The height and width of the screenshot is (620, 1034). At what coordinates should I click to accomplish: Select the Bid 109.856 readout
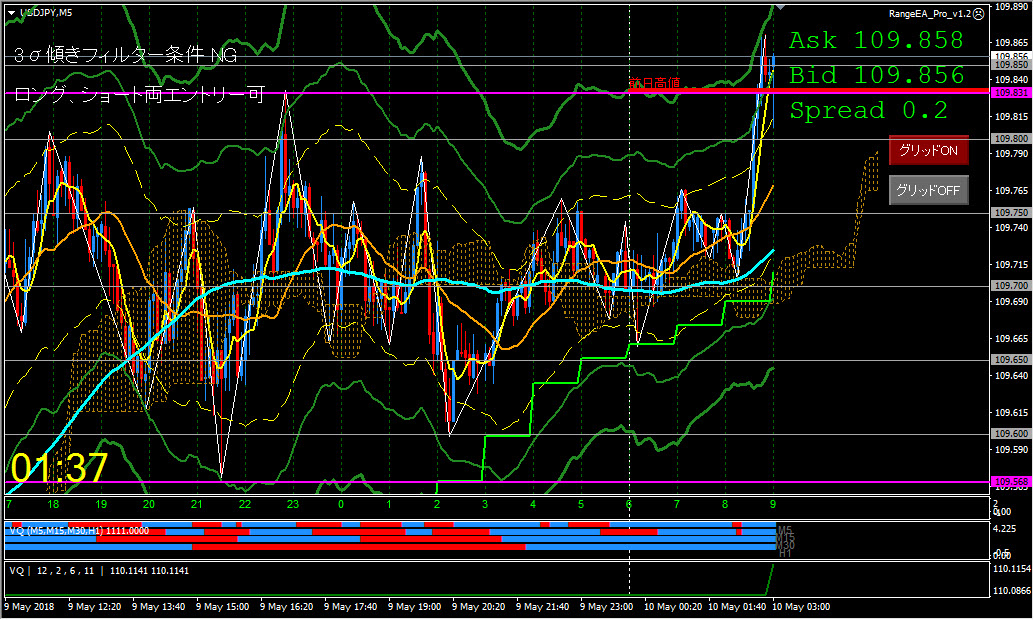click(x=877, y=76)
